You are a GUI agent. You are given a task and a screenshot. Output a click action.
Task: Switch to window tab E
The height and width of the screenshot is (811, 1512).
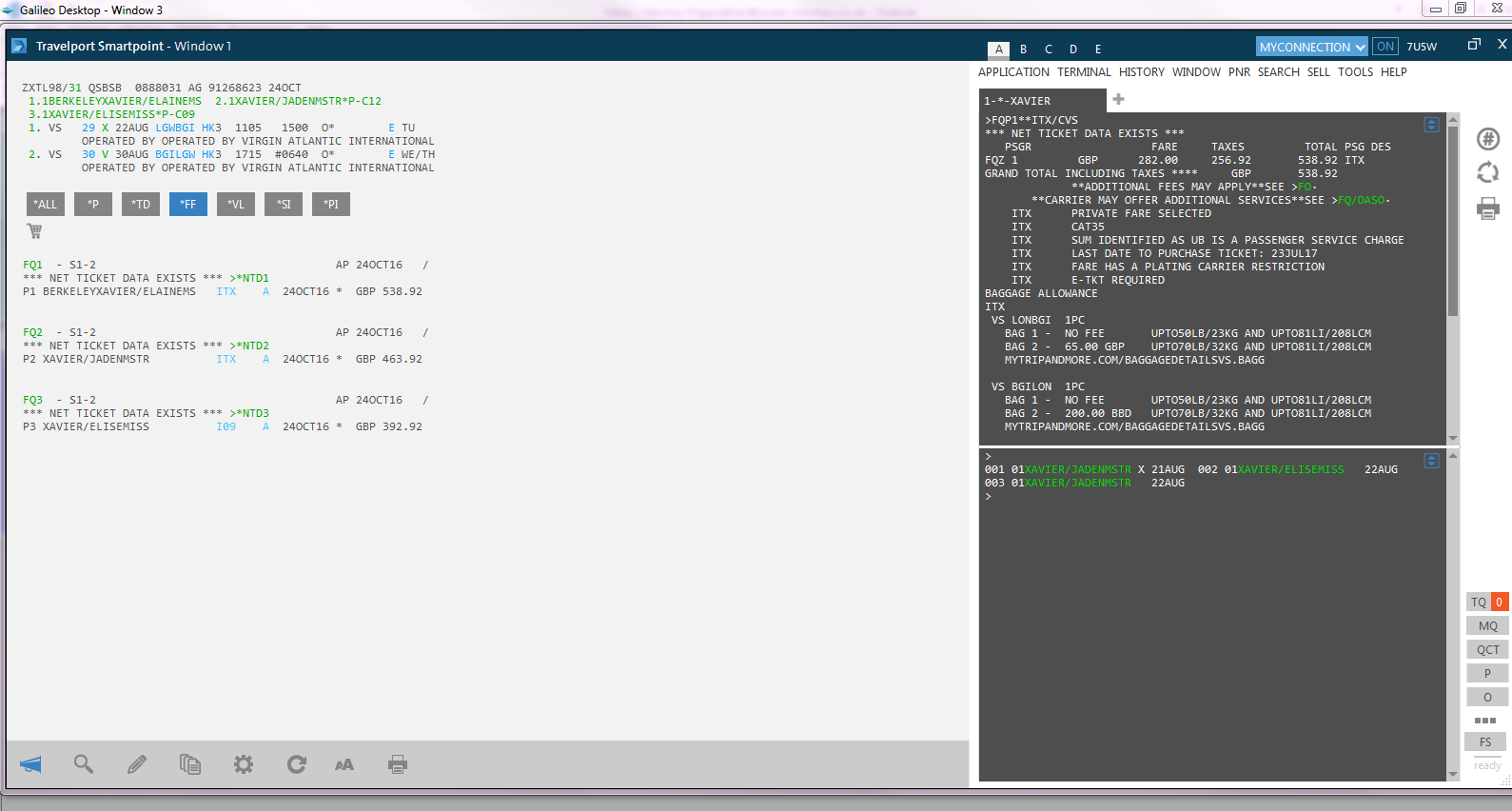(1098, 49)
